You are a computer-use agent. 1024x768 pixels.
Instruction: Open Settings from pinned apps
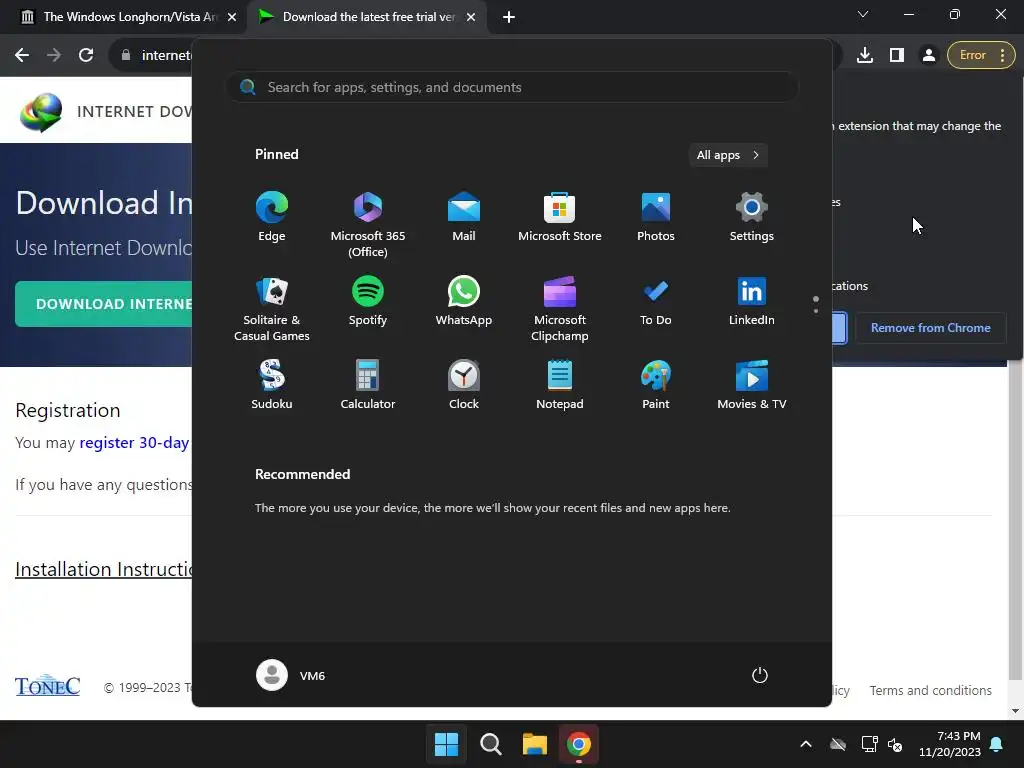752,217
